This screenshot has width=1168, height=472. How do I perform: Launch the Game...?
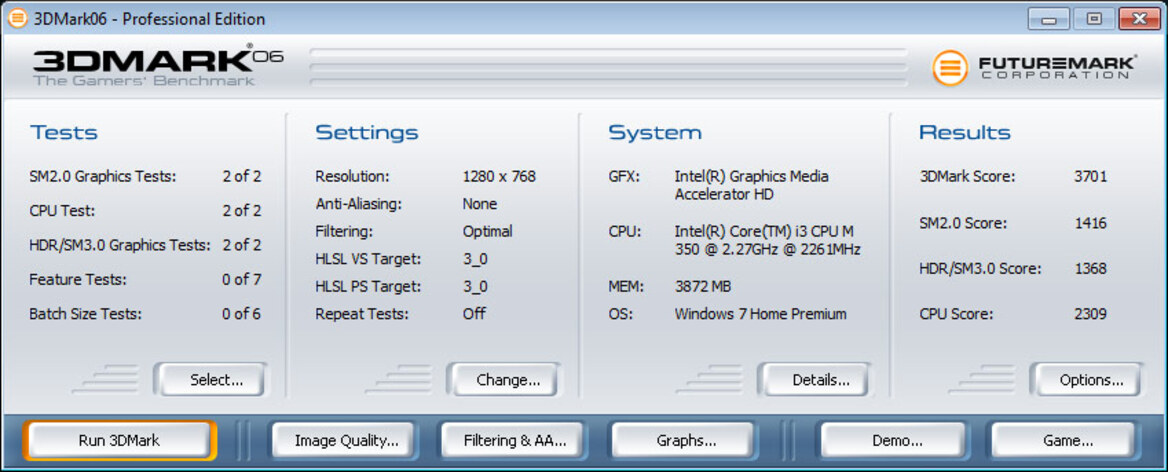tap(1062, 440)
